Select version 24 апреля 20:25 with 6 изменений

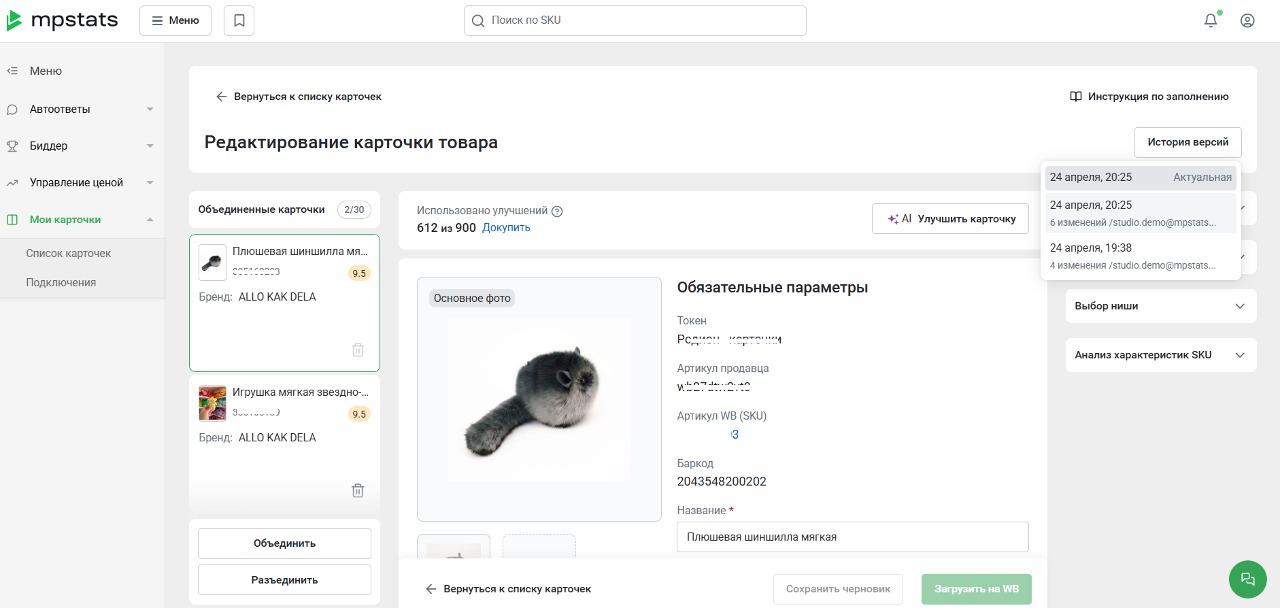click(x=1141, y=213)
